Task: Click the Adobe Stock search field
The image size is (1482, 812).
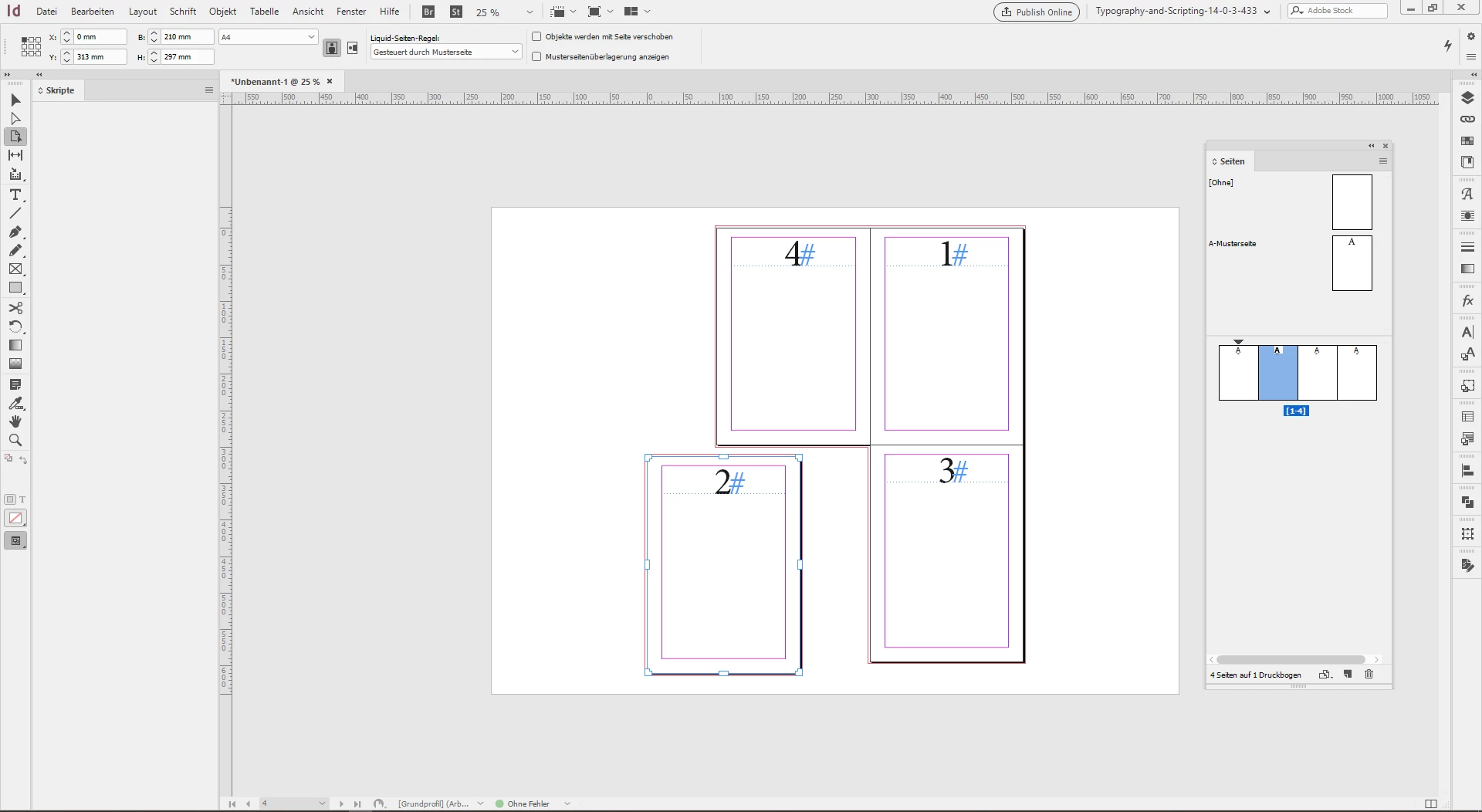Action: [1338, 11]
